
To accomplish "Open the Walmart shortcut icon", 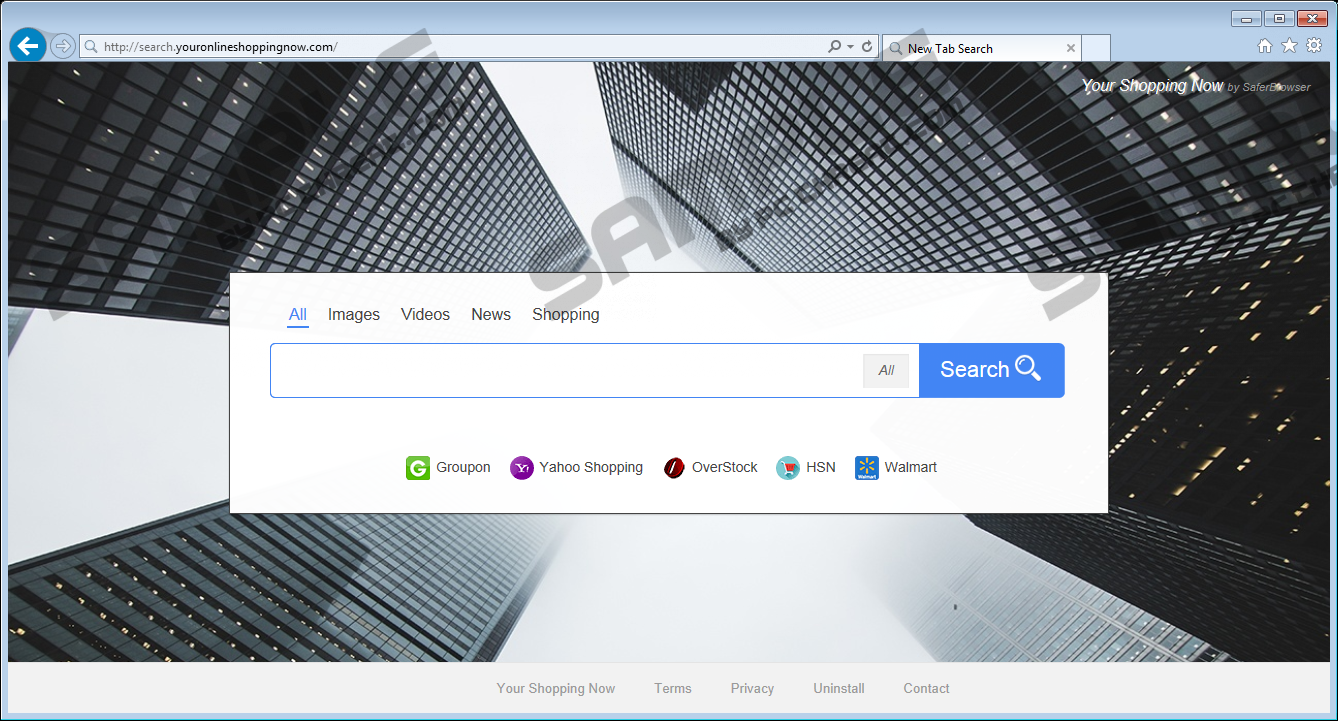I will pos(866,468).
